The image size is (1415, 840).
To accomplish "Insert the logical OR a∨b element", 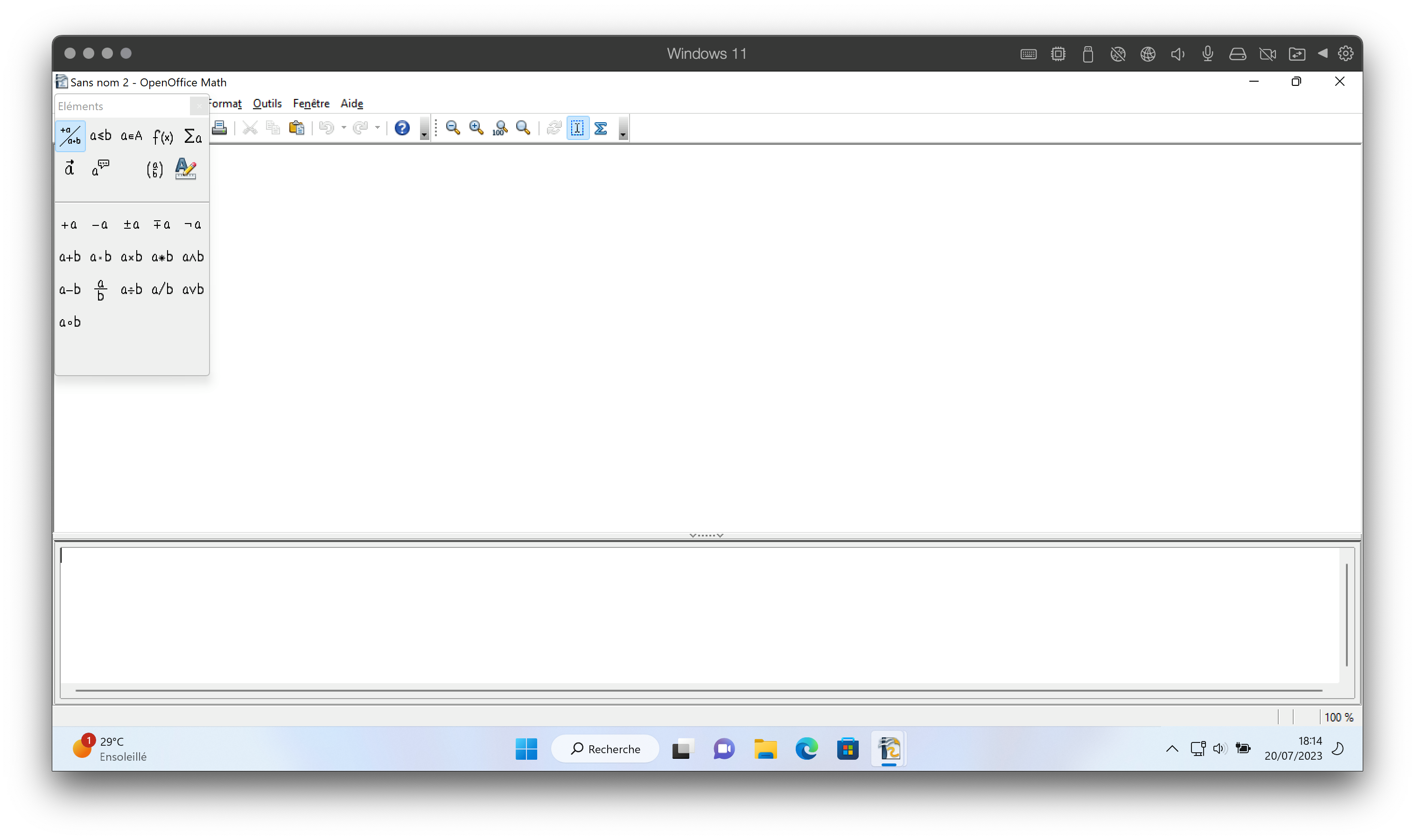I will [x=193, y=290].
